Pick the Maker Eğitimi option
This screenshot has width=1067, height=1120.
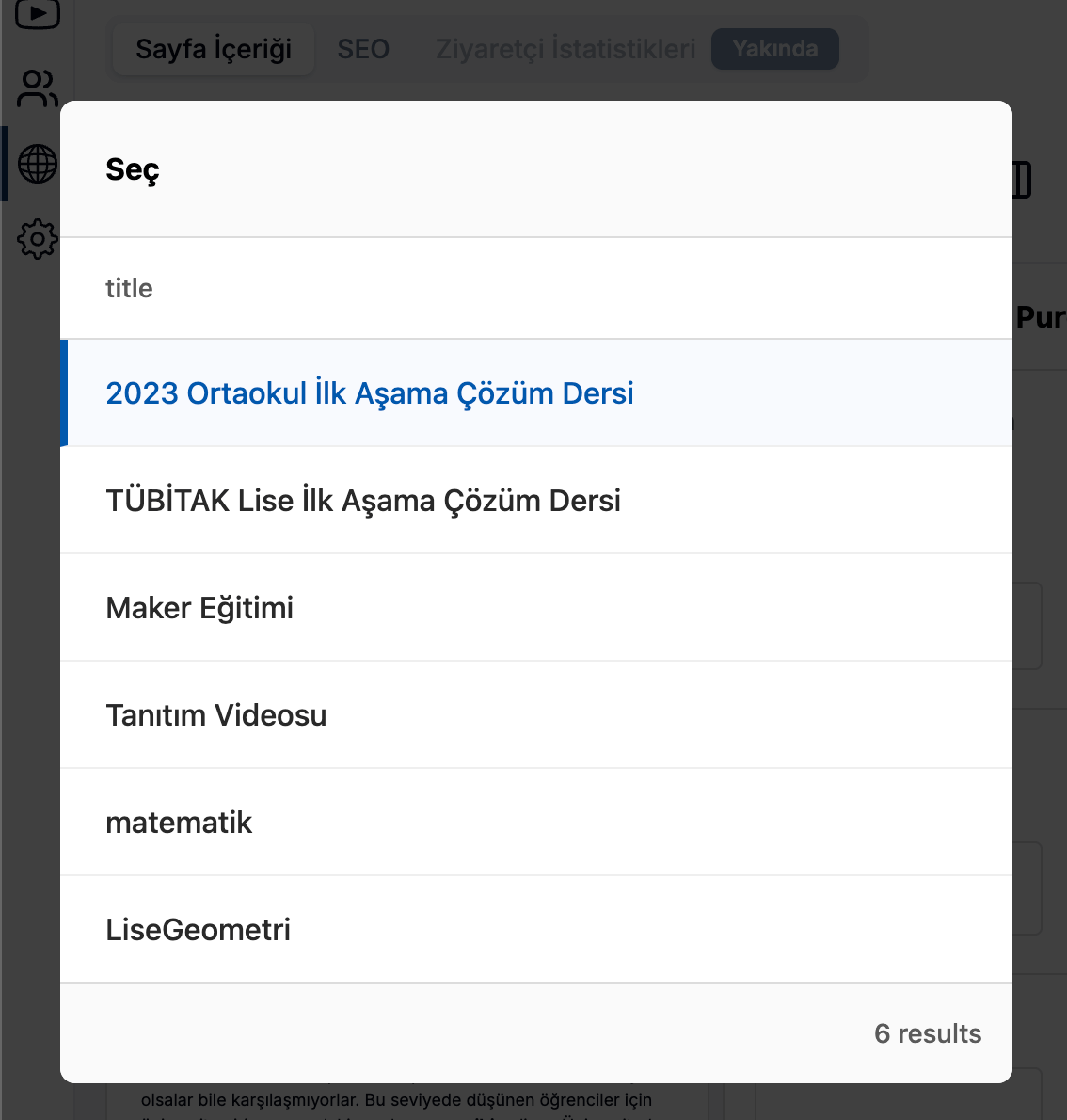pos(199,608)
